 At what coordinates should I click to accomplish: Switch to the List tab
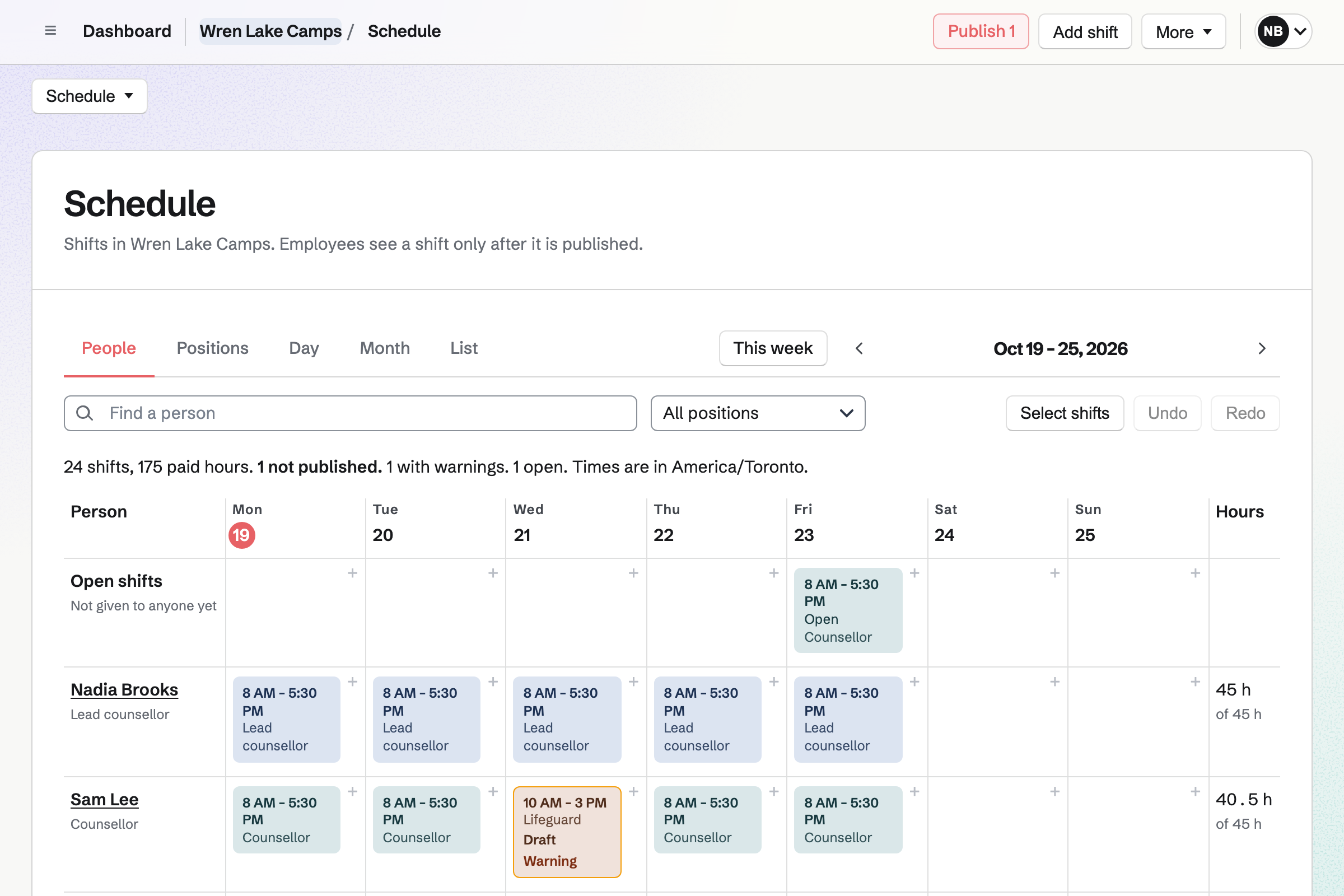pyautogui.click(x=464, y=348)
